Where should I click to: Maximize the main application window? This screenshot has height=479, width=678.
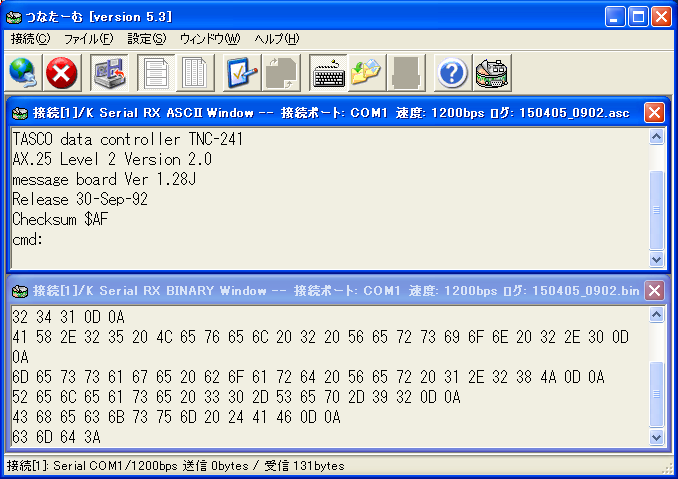pos(638,17)
